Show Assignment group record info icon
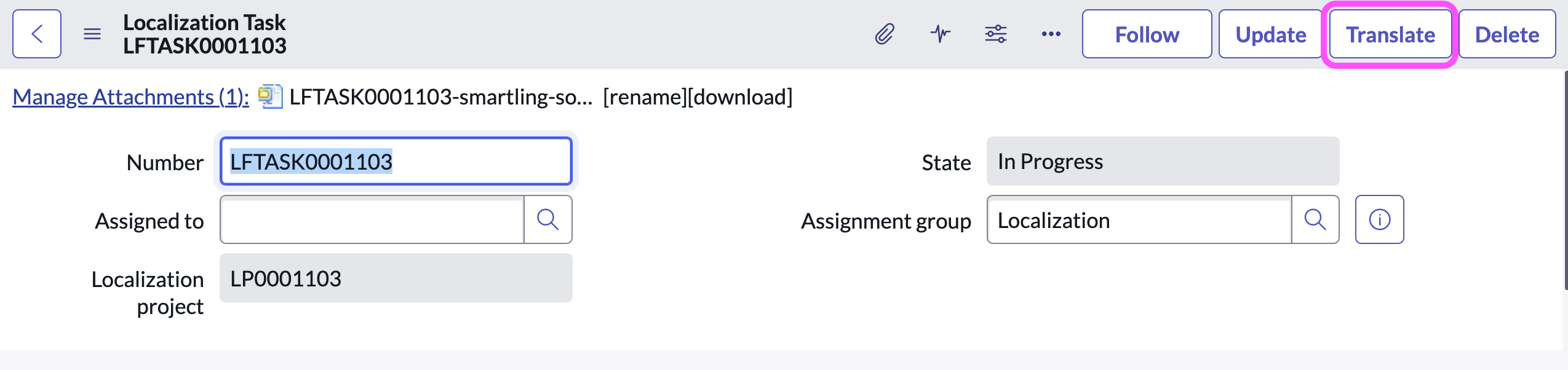 coord(1379,219)
